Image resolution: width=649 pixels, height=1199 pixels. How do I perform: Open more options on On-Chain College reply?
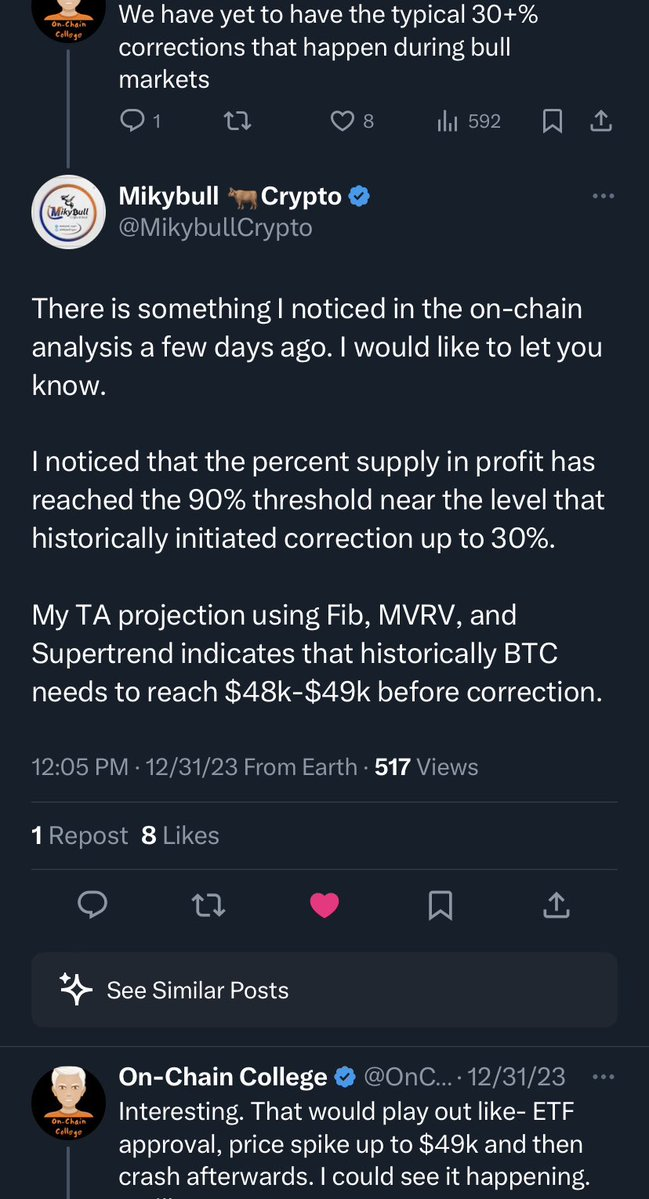(603, 1077)
